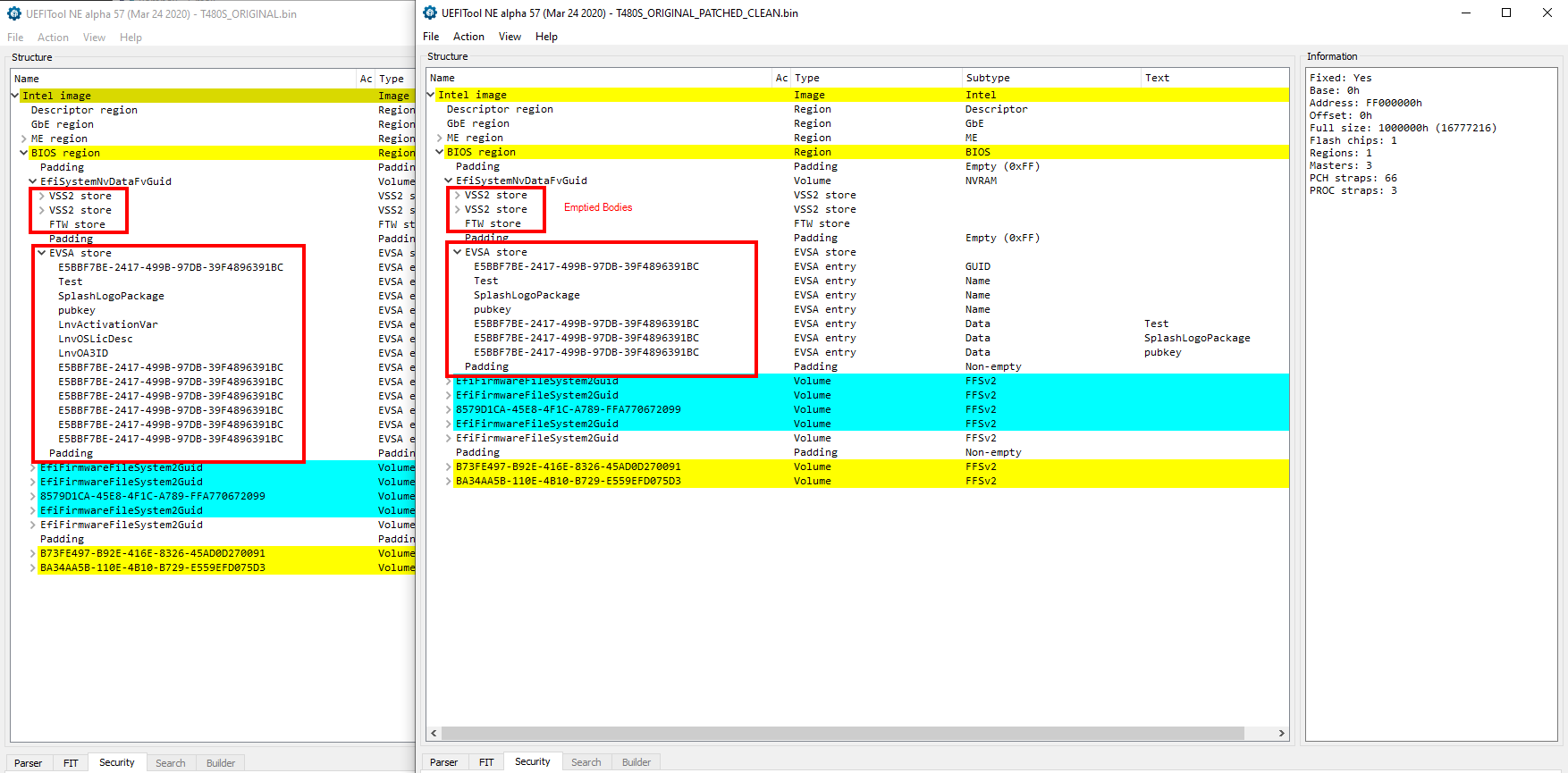
Task: Click the UEFITool app icon in right title bar
Action: pyautogui.click(x=430, y=13)
